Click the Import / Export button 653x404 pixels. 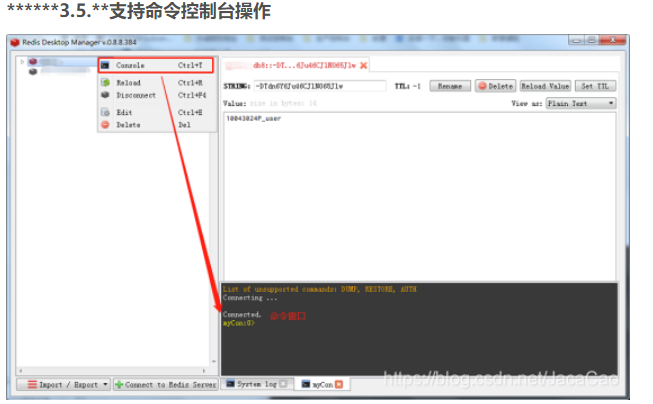pos(63,384)
